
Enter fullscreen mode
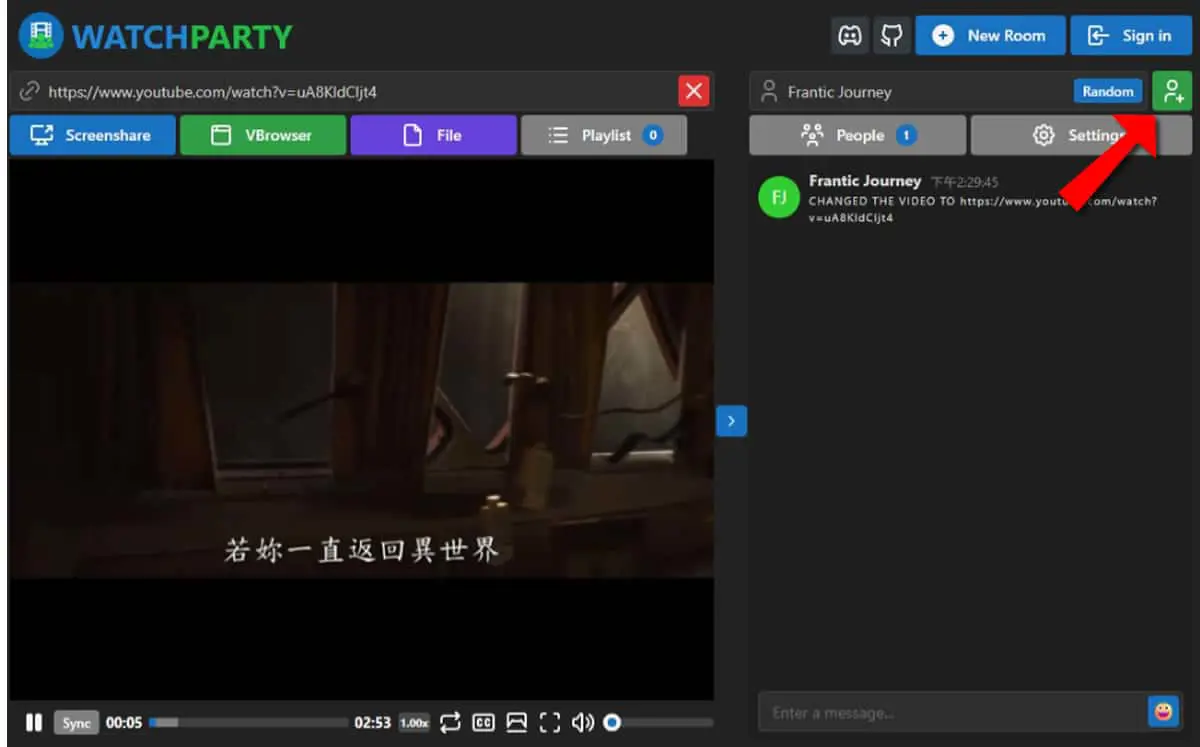[550, 722]
